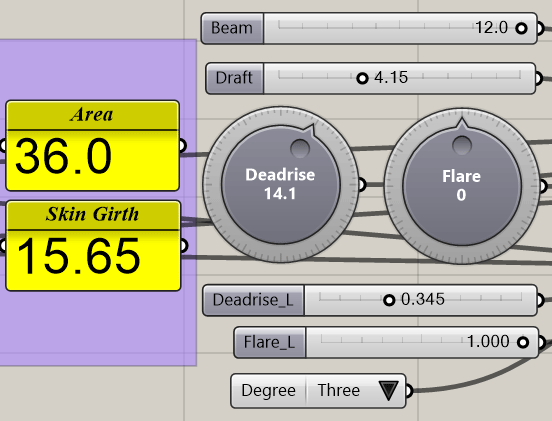Click the Deadrise dial knob indicator
Viewport: 552px width, 421px height.
[300, 148]
